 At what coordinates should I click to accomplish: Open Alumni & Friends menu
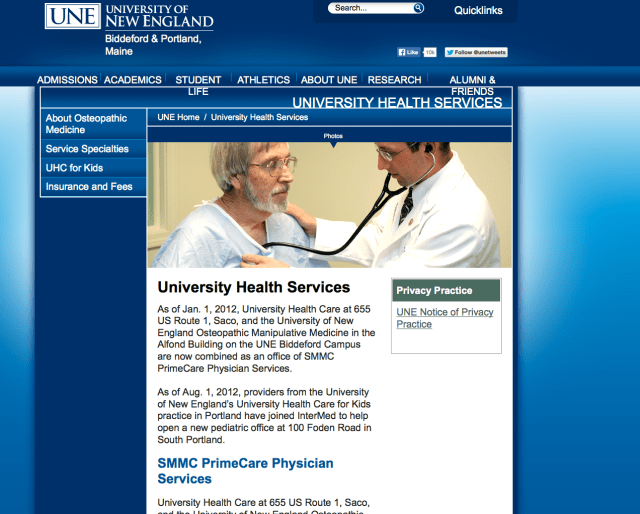(x=472, y=85)
